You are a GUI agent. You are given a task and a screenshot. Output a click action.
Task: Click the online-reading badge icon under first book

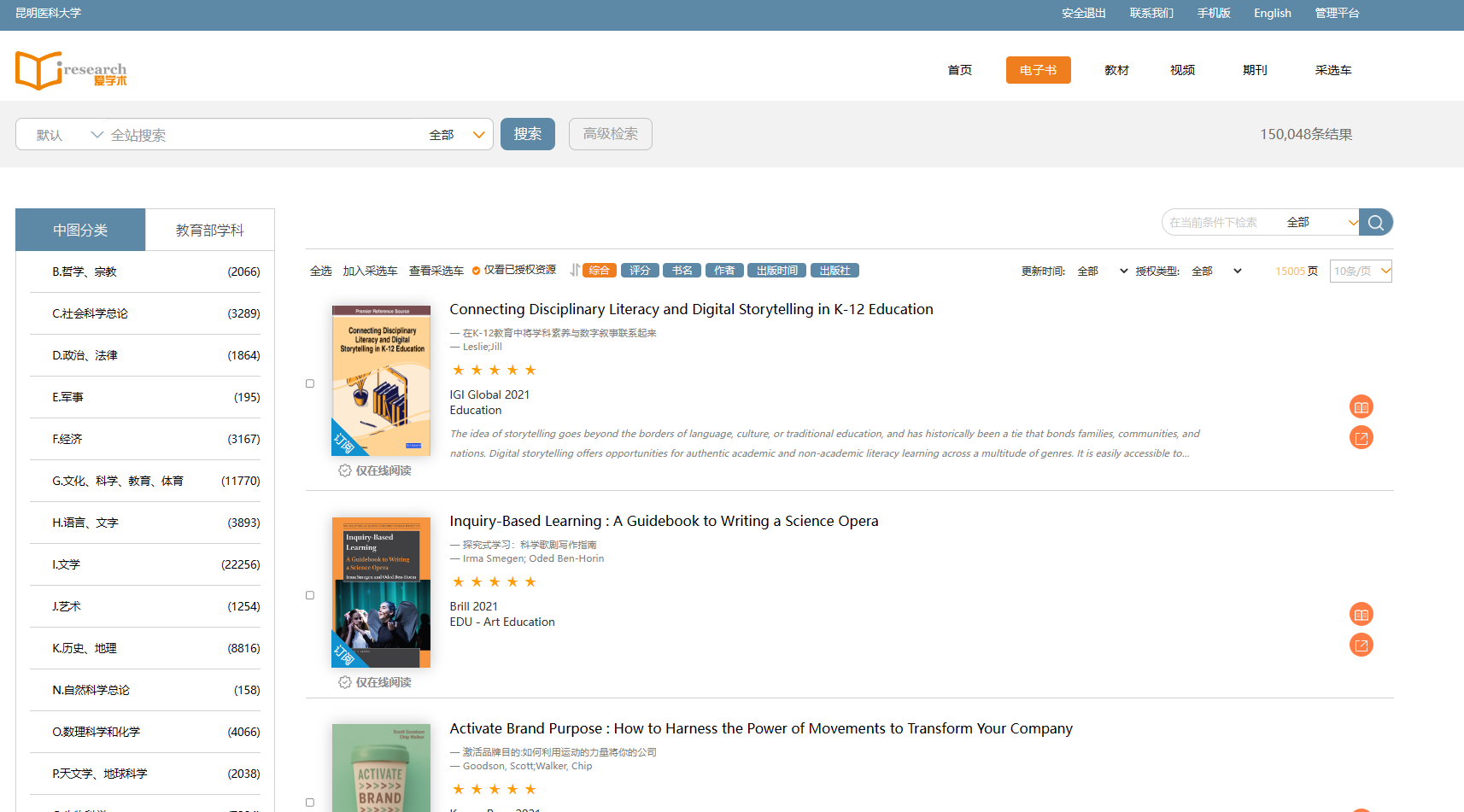pos(345,470)
